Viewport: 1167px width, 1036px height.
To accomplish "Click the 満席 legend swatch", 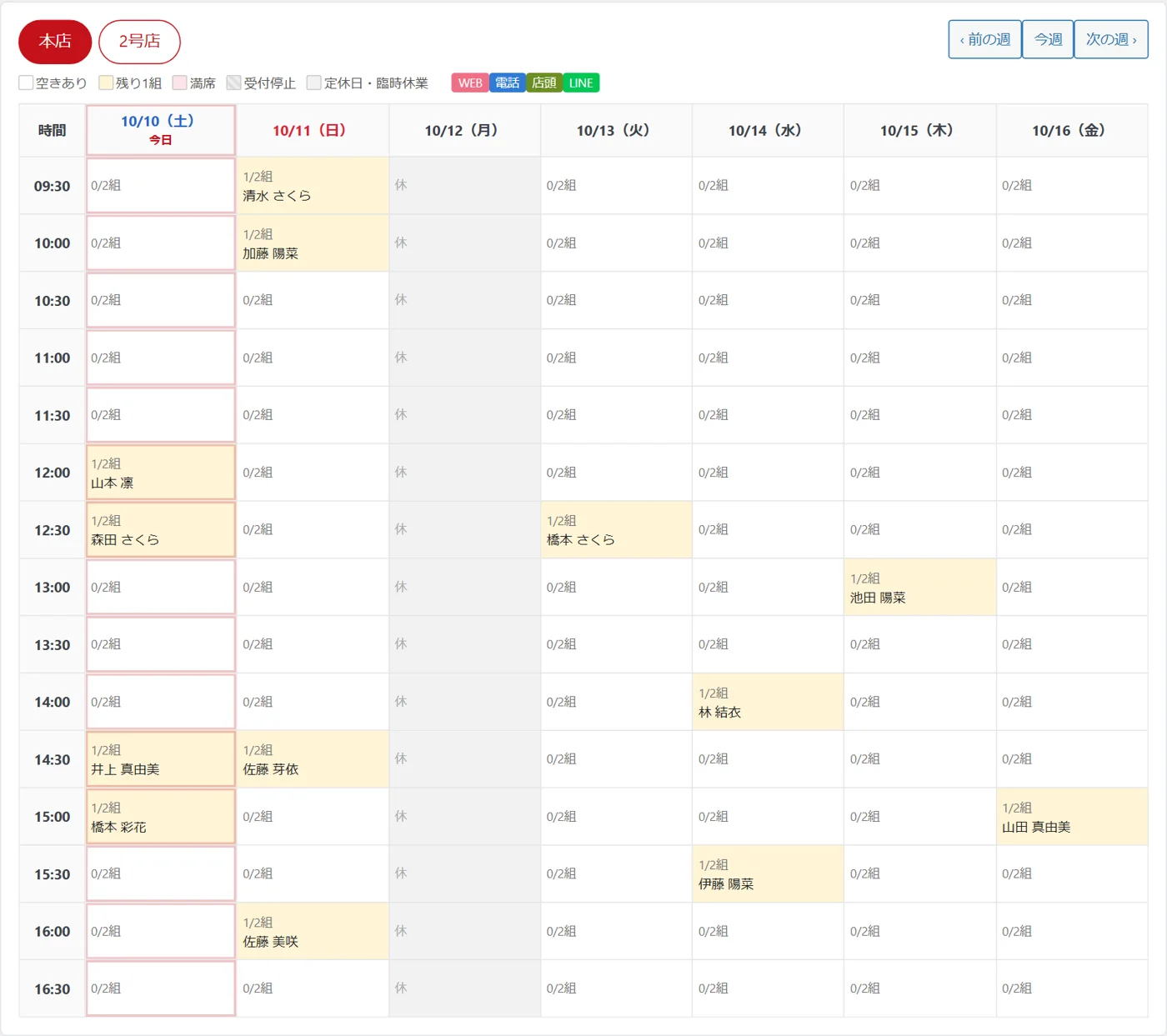I will [x=180, y=83].
